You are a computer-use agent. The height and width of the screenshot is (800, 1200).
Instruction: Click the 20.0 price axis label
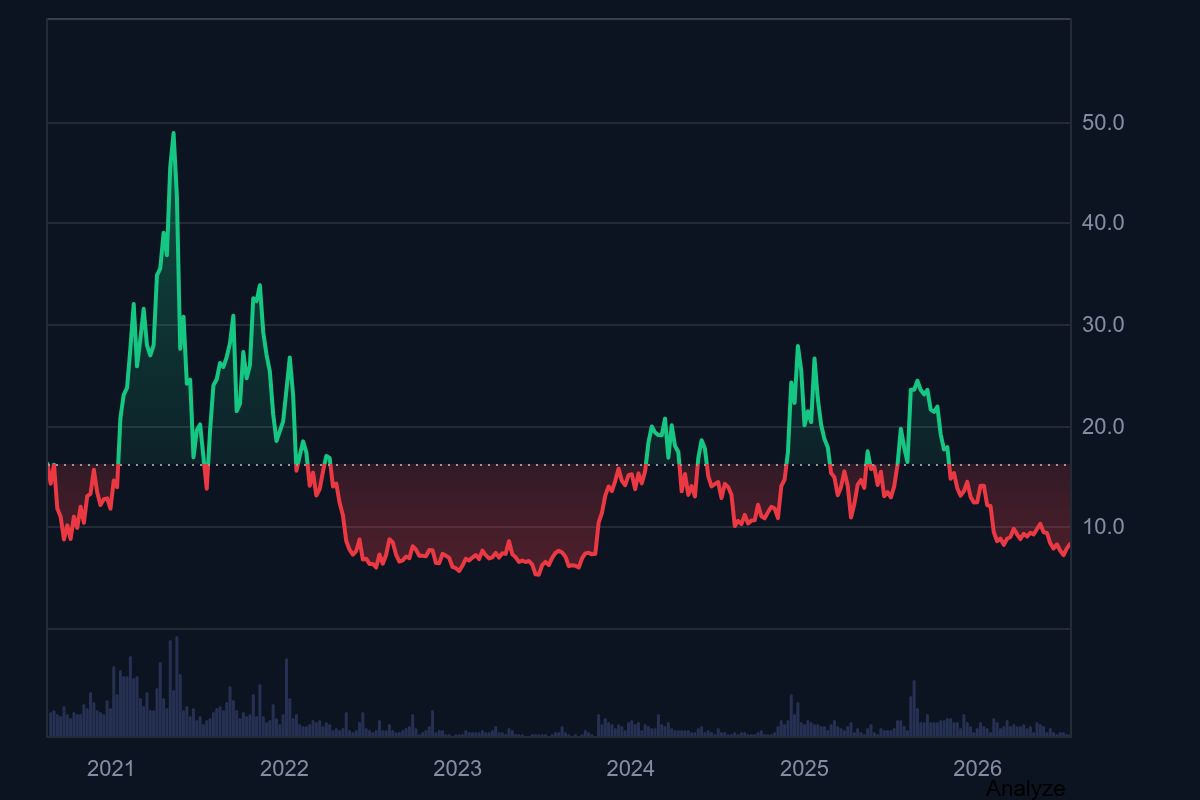(1103, 427)
